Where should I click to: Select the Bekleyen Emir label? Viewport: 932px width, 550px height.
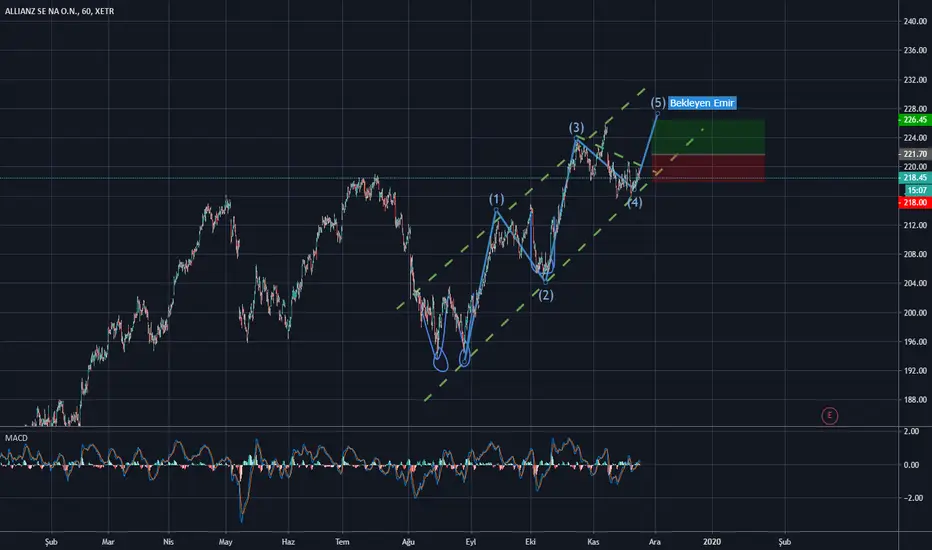(702, 103)
